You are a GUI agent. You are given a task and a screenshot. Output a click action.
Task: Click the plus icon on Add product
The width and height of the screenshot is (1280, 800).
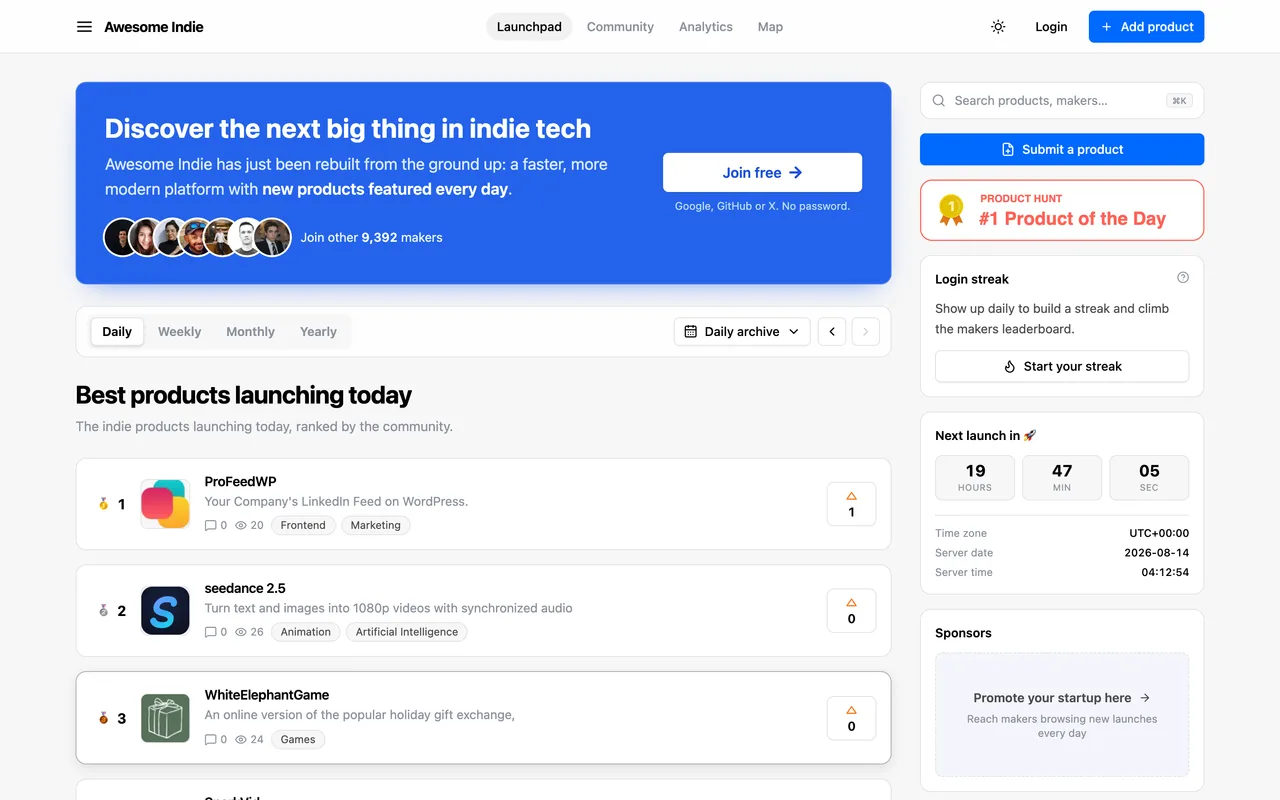[x=1107, y=27]
